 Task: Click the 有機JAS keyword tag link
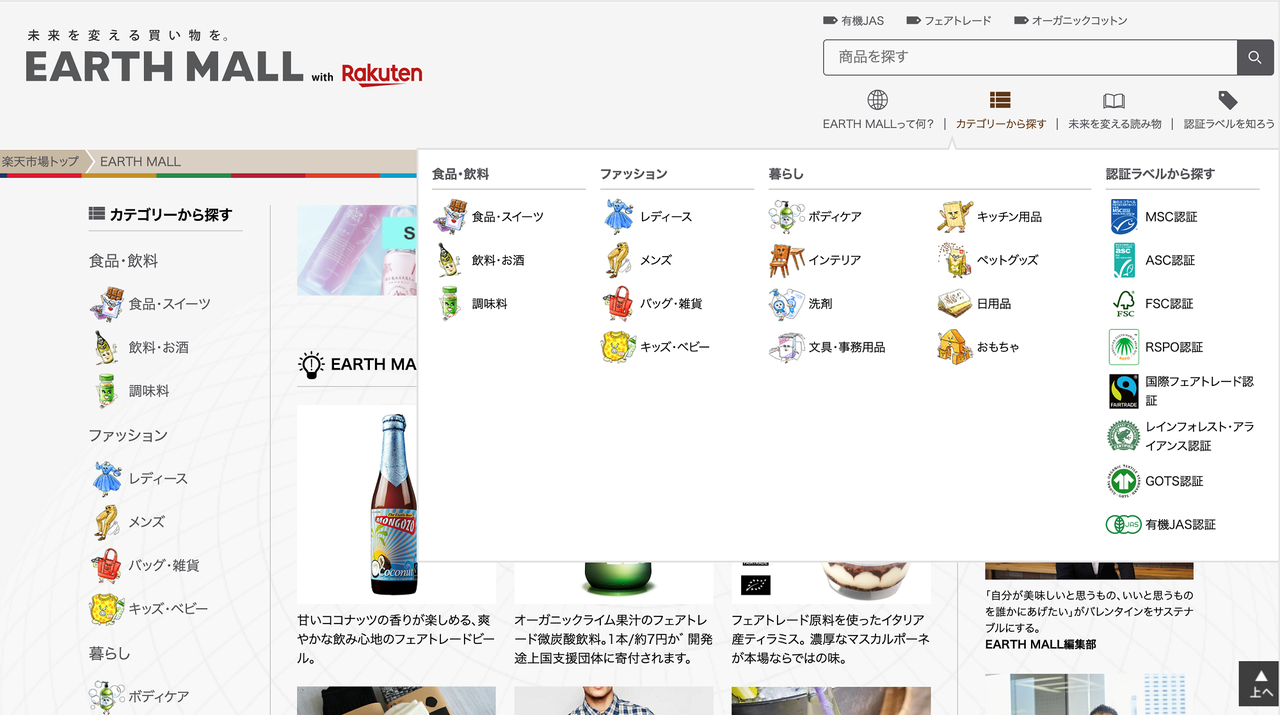pyautogui.click(x=853, y=20)
